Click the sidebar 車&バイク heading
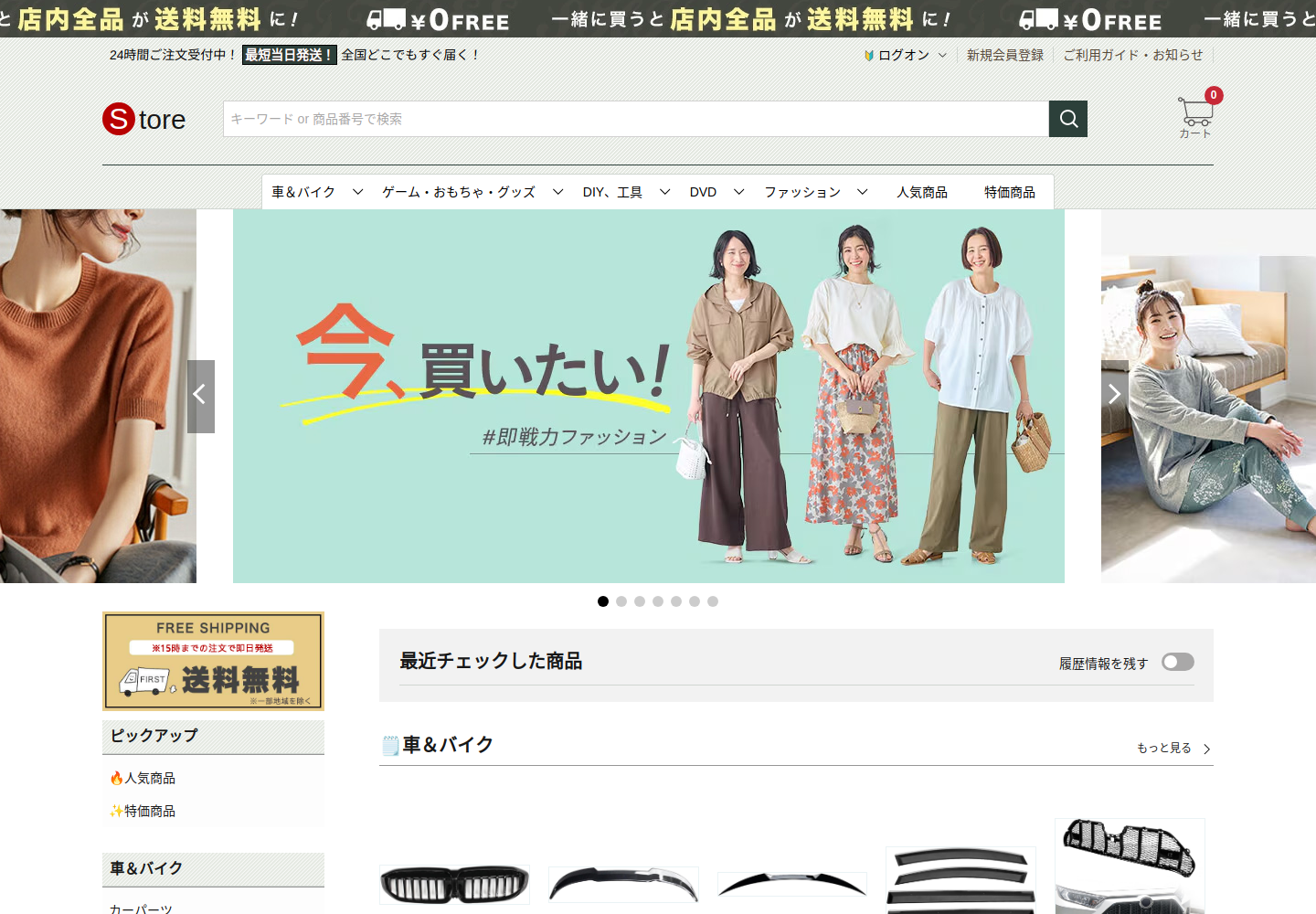1316x914 pixels. pos(146,868)
